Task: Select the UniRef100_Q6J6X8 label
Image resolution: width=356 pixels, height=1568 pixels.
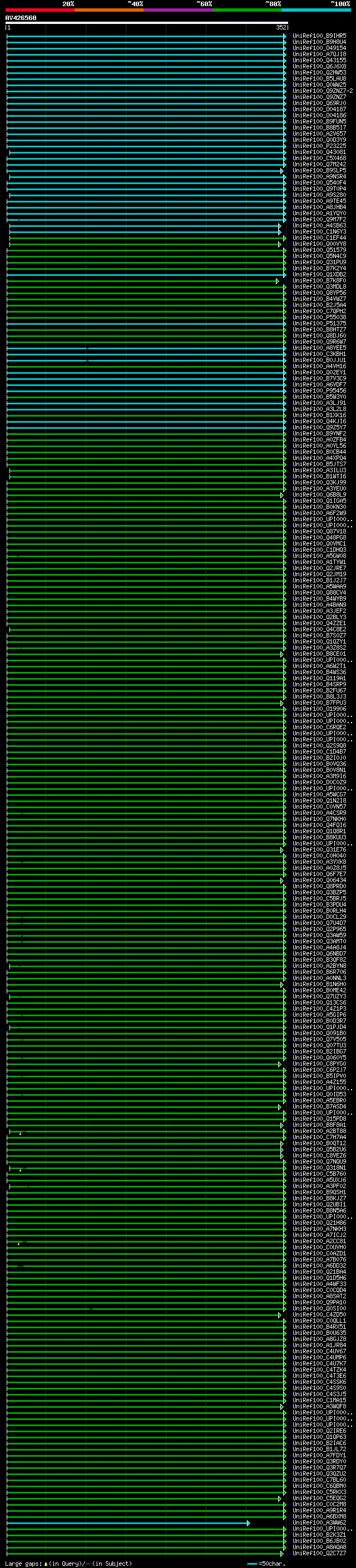Action: 319,66
